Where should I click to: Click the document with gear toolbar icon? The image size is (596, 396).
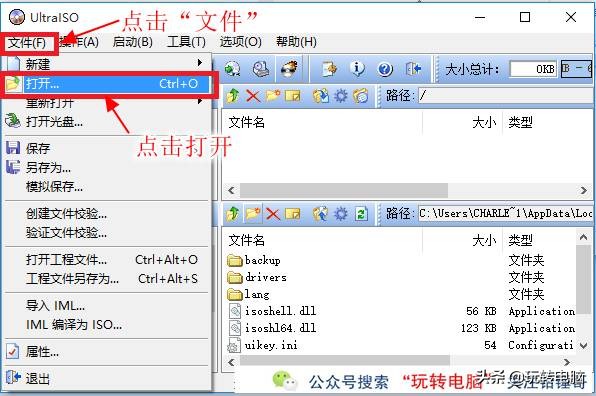point(329,69)
